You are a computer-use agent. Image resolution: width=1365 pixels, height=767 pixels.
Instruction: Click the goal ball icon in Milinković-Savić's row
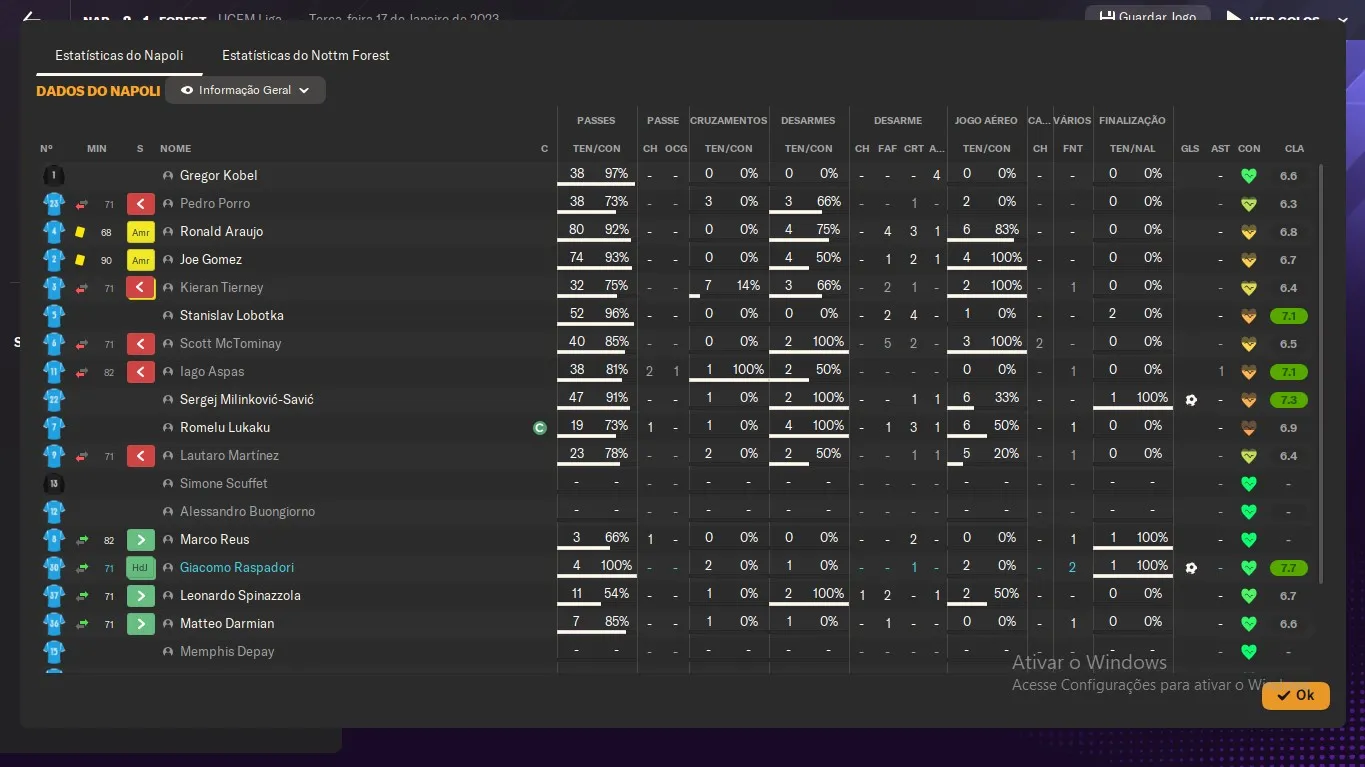[x=1190, y=400]
